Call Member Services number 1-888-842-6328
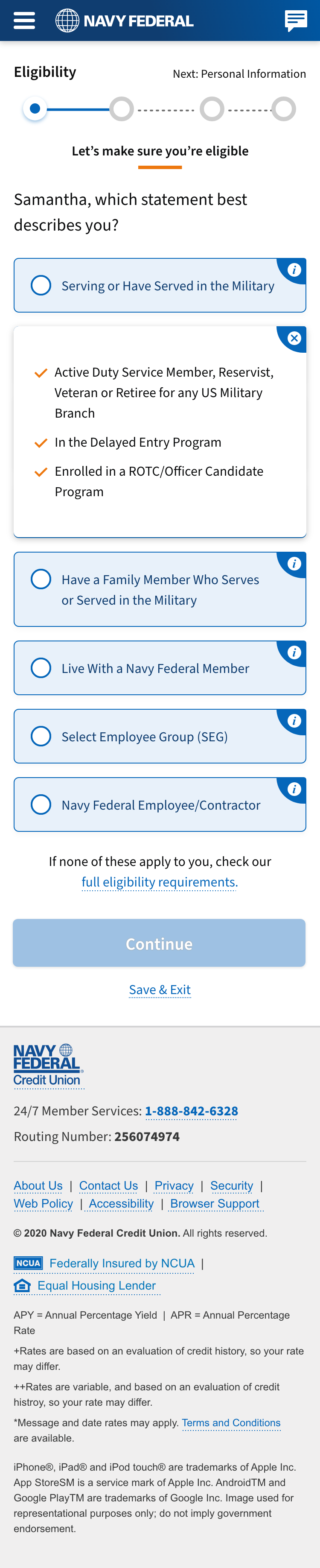 coord(191,1111)
